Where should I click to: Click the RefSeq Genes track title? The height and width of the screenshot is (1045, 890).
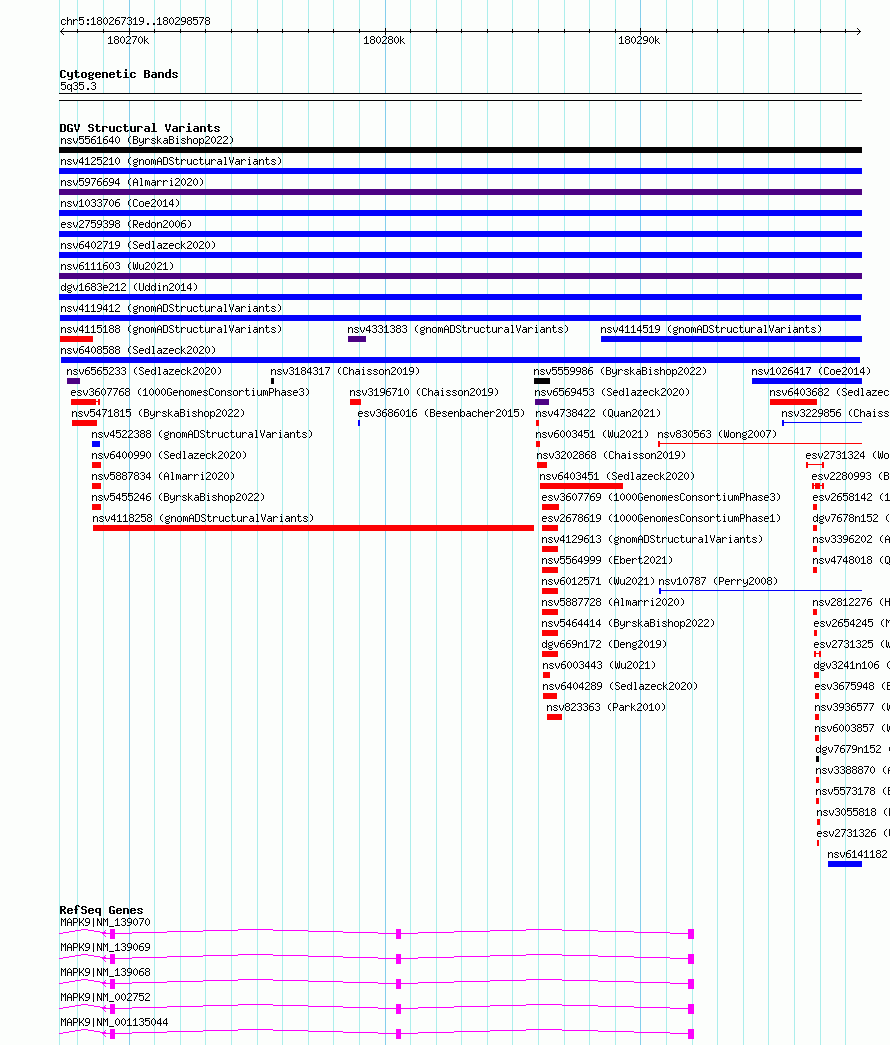(x=101, y=910)
